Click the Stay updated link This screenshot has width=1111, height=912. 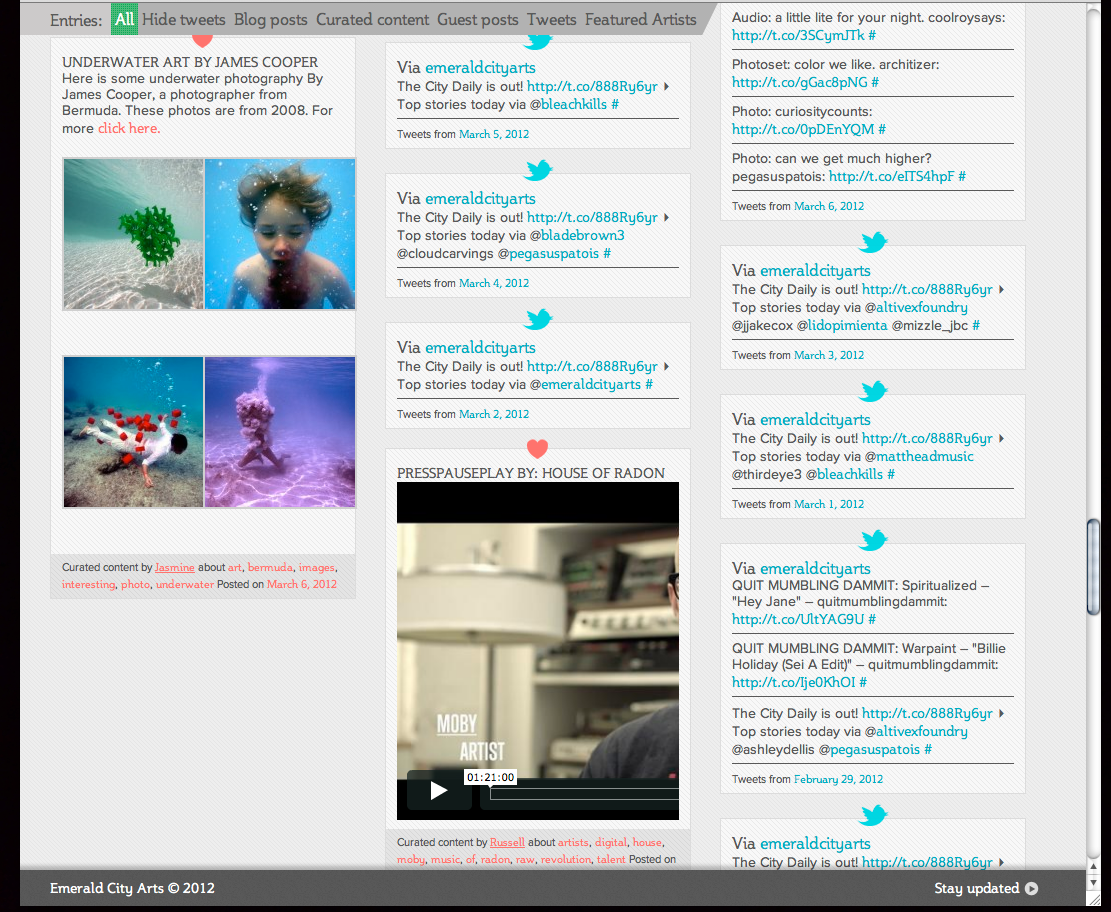(x=976, y=889)
